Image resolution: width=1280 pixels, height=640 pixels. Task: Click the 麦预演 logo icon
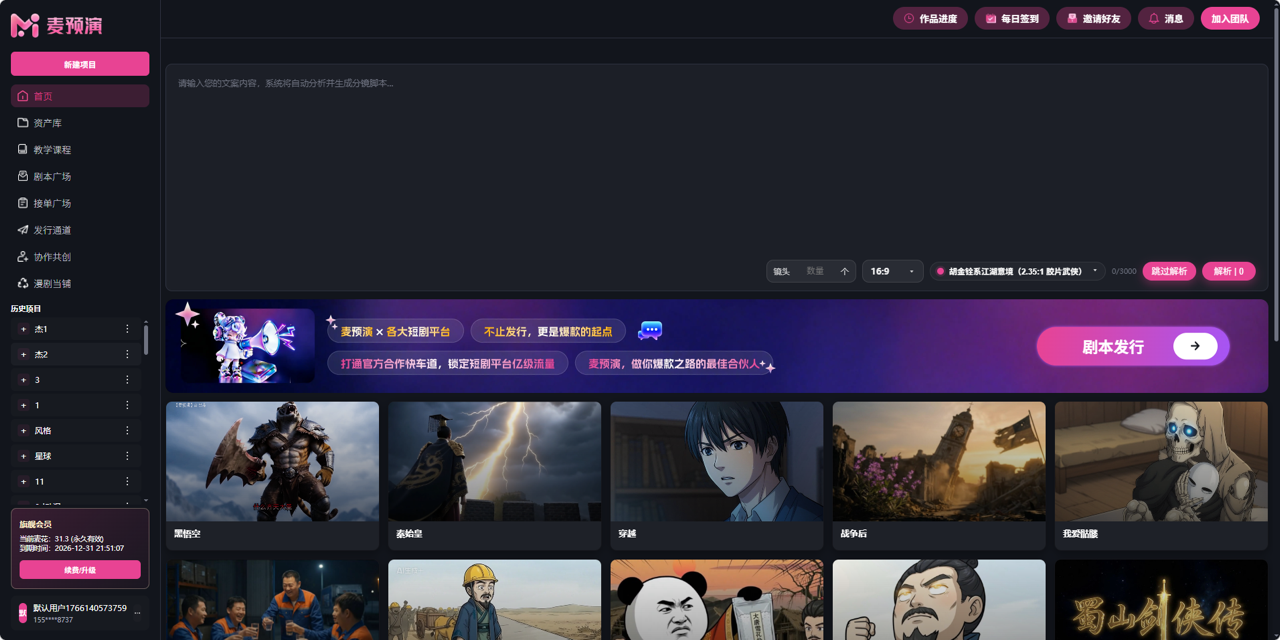(x=25, y=25)
